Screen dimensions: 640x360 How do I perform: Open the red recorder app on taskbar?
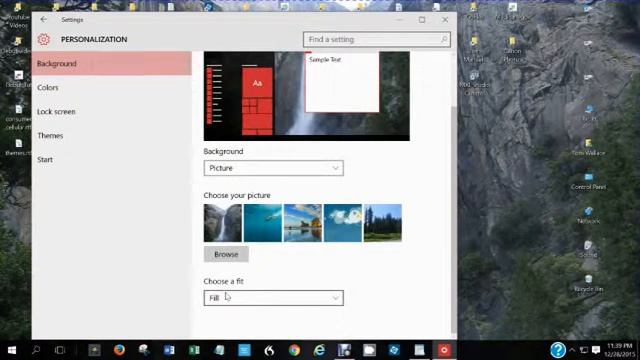444,350
